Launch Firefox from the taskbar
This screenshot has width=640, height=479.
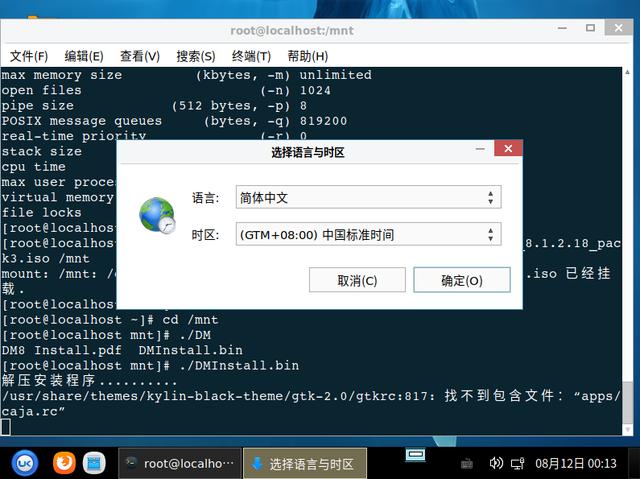[x=64, y=463]
